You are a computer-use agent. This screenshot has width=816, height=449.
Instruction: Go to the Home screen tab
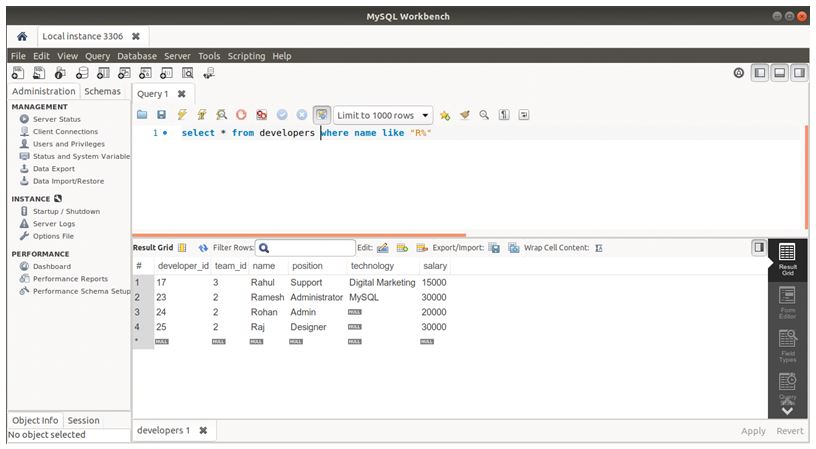(22, 36)
